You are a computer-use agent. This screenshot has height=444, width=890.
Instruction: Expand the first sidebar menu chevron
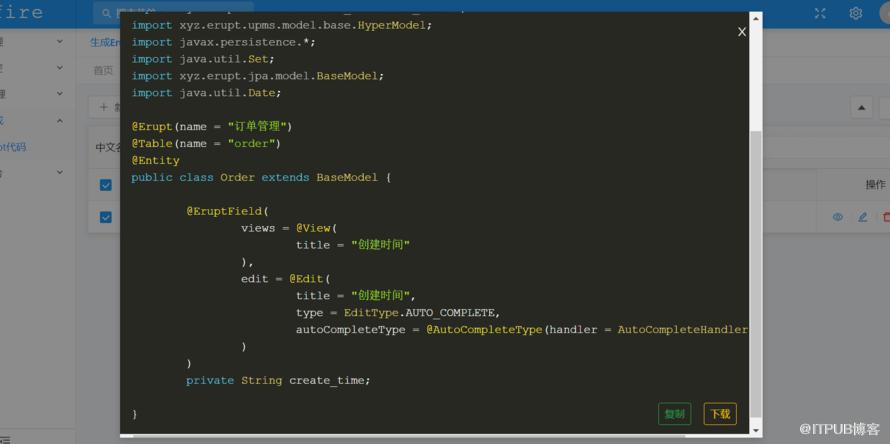[60, 41]
